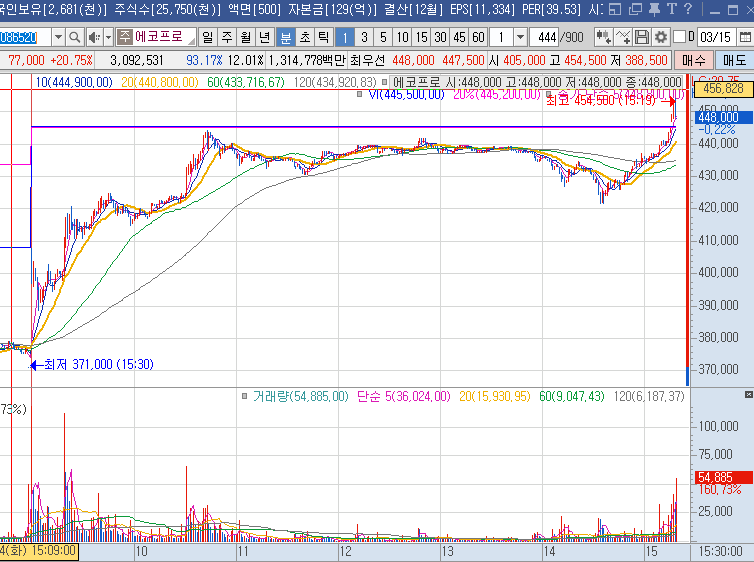Choose the 1 minute interval button
Image resolution: width=754 pixels, height=562 pixels.
click(x=345, y=37)
